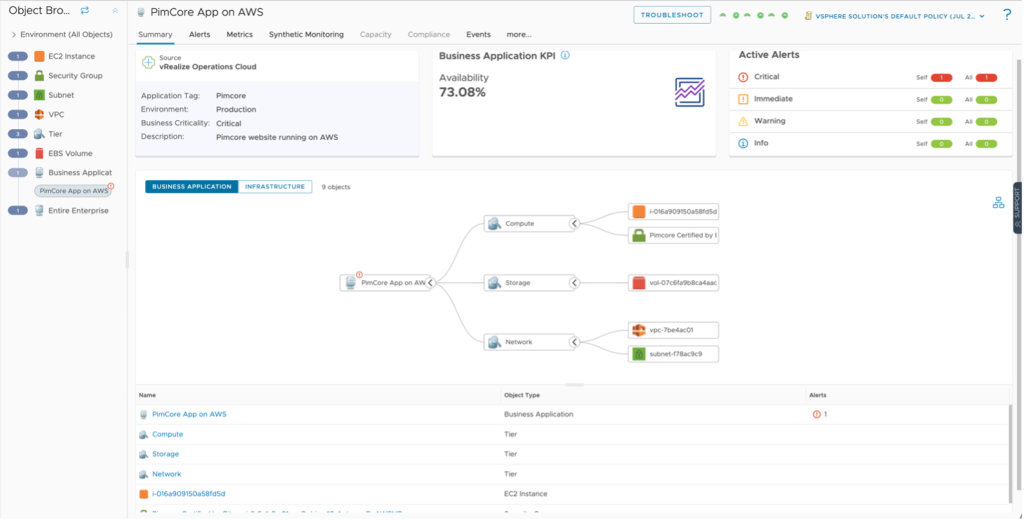The height and width of the screenshot is (520, 1024).
Task: Expand Environment (All Objects) tree
Action: 13,35
